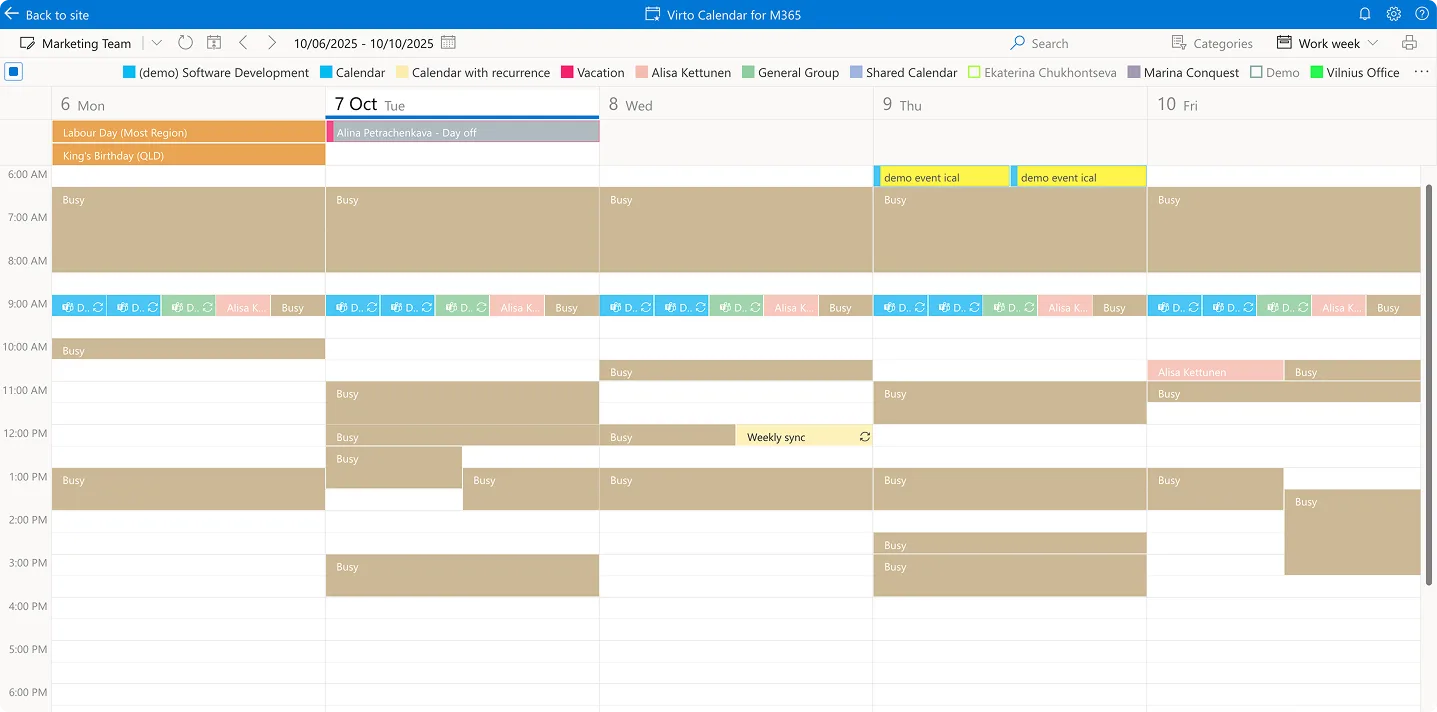Screen dimensions: 1437x712
Task: Open the Categories panel
Action: tap(1212, 43)
